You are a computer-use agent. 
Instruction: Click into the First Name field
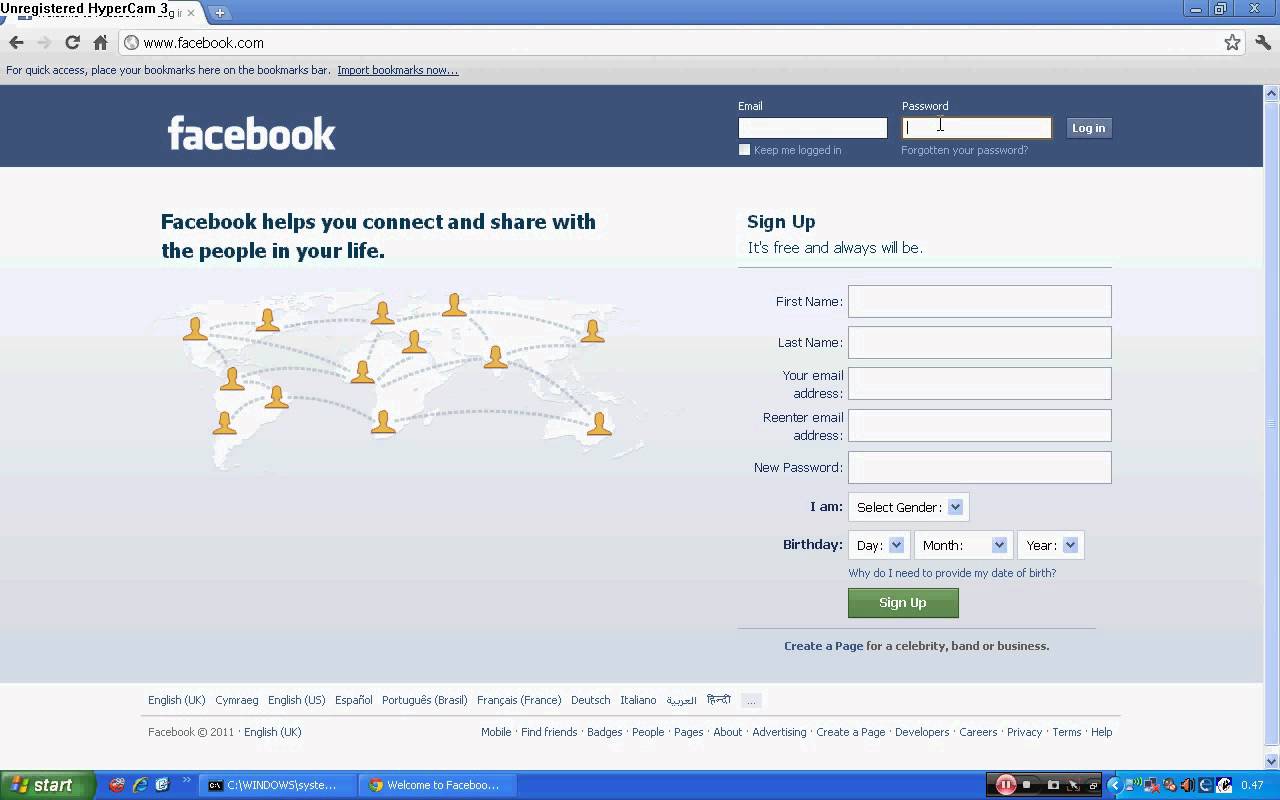pyautogui.click(x=979, y=301)
